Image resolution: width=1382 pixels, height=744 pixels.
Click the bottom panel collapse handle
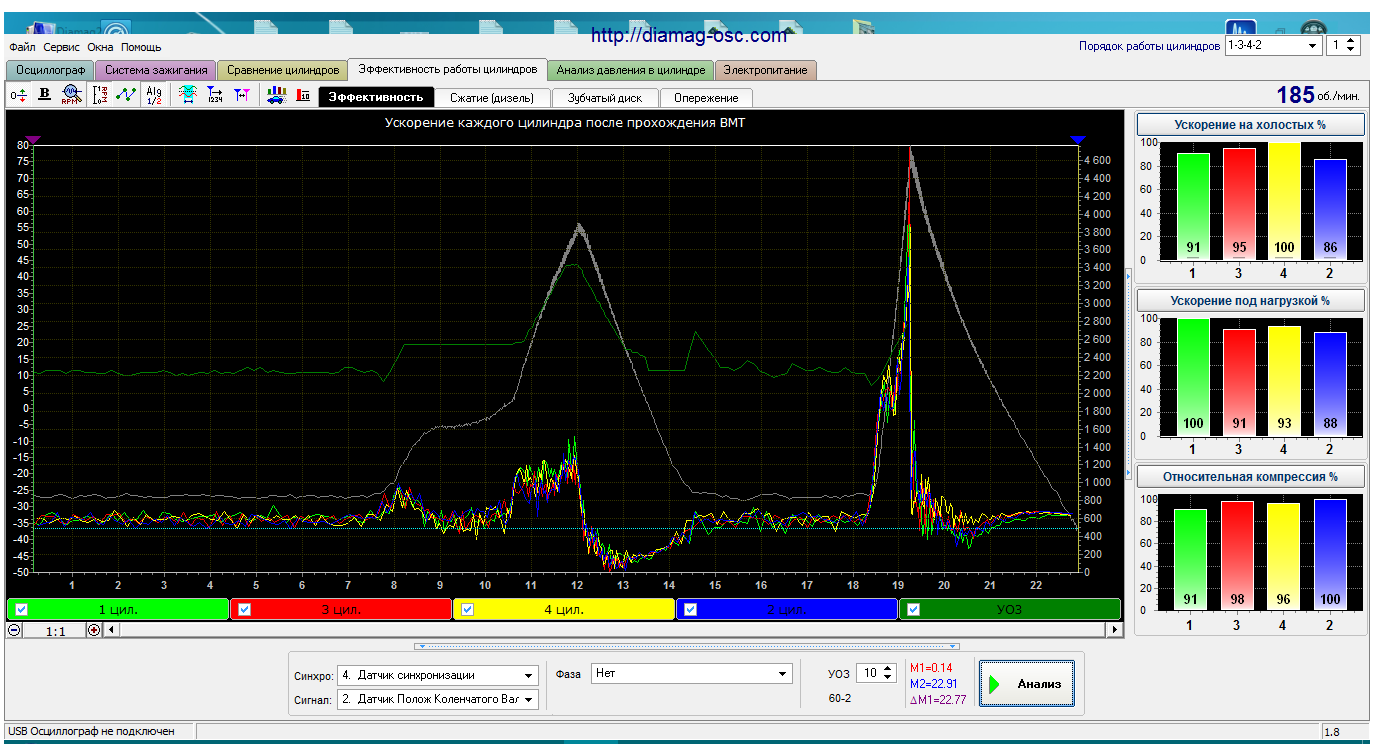click(x=687, y=646)
